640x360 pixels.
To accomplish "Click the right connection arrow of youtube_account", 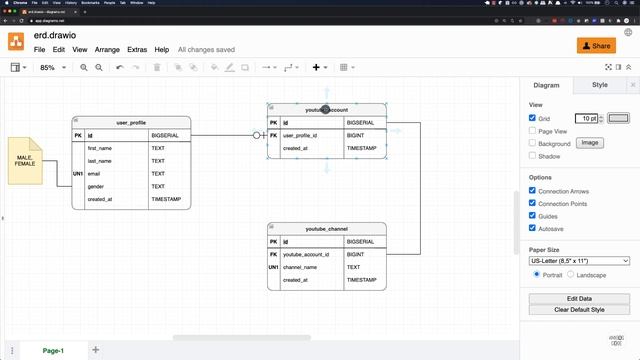I will point(396,131).
